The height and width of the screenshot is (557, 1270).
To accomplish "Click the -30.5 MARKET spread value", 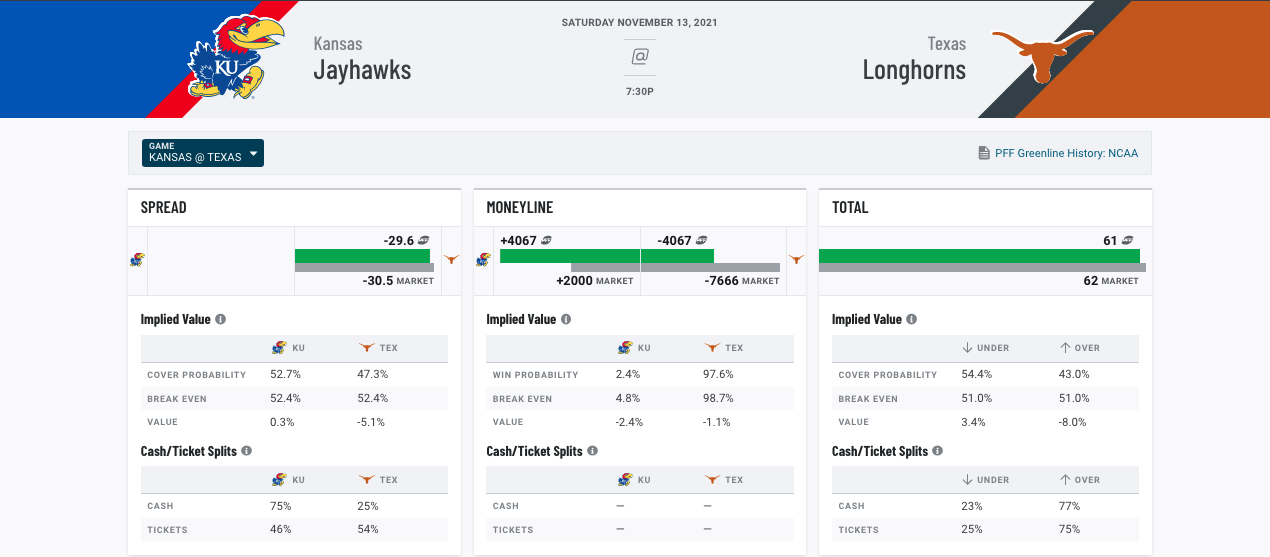I will [398, 281].
